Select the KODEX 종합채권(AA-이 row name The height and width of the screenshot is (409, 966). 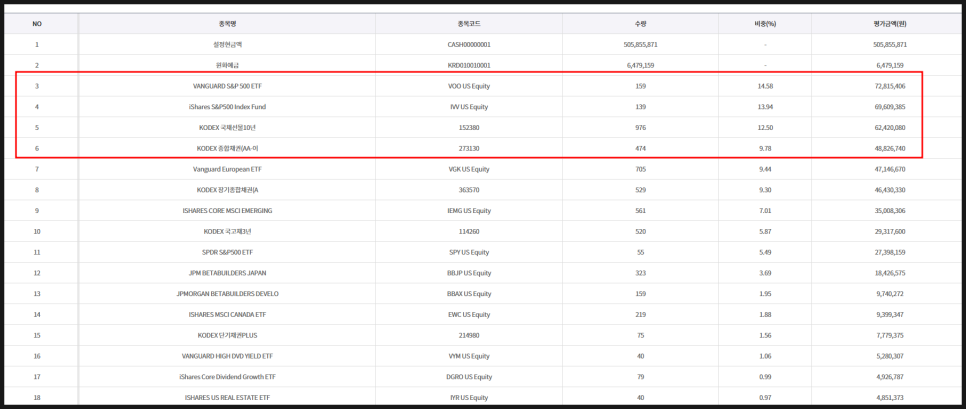coord(227,148)
